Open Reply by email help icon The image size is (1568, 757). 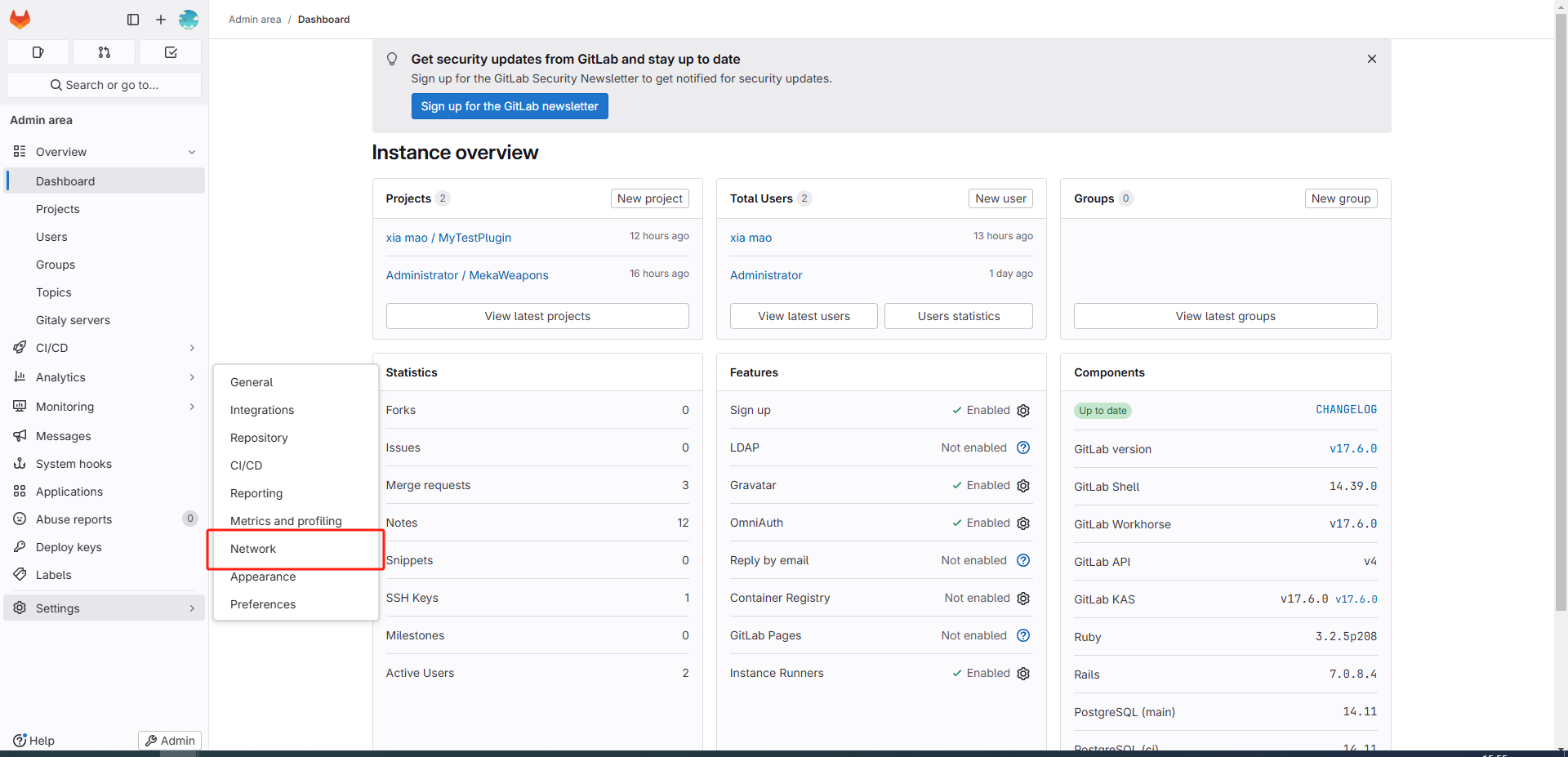[1023, 560]
